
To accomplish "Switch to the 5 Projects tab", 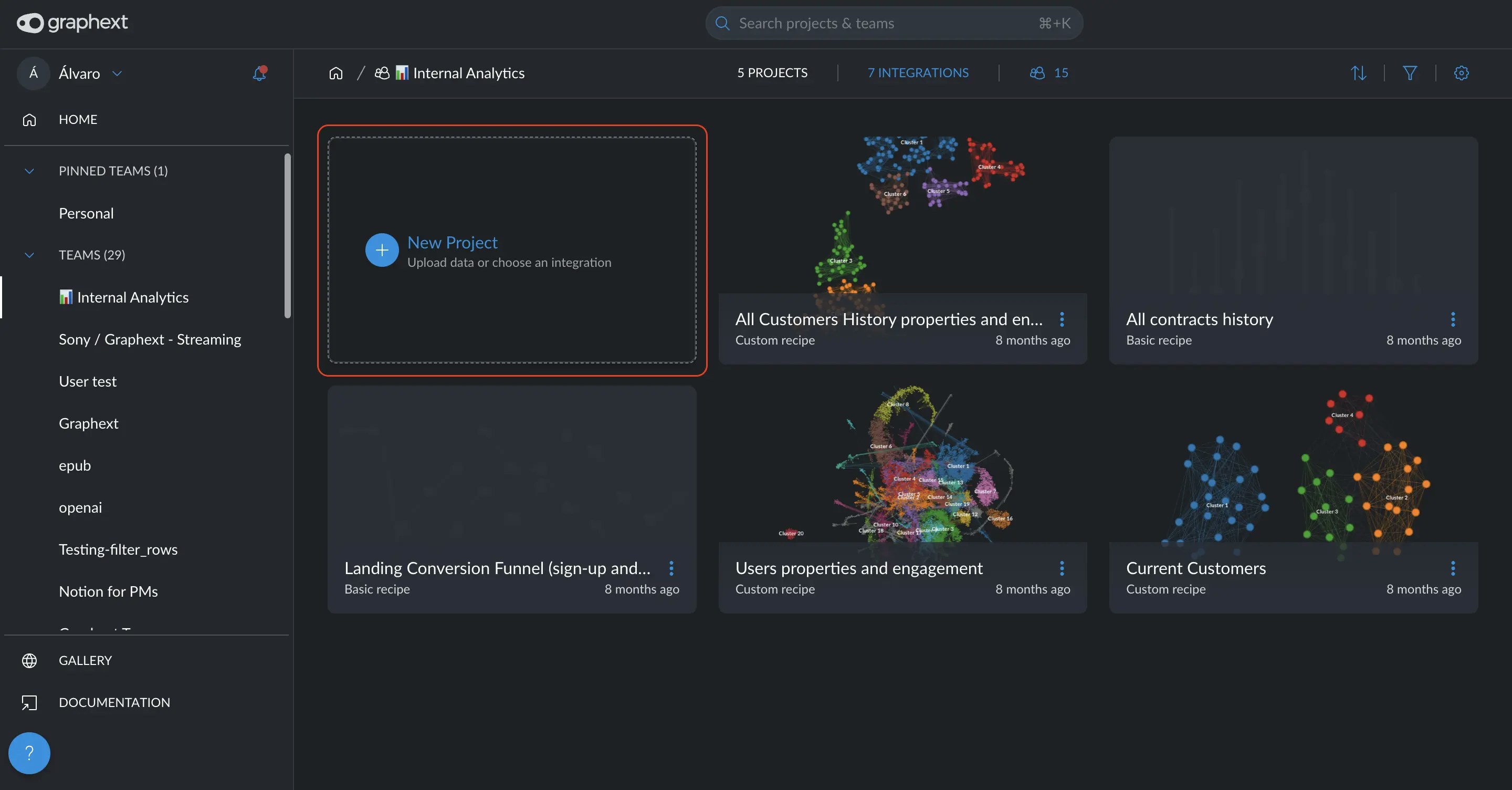I will 772,73.
